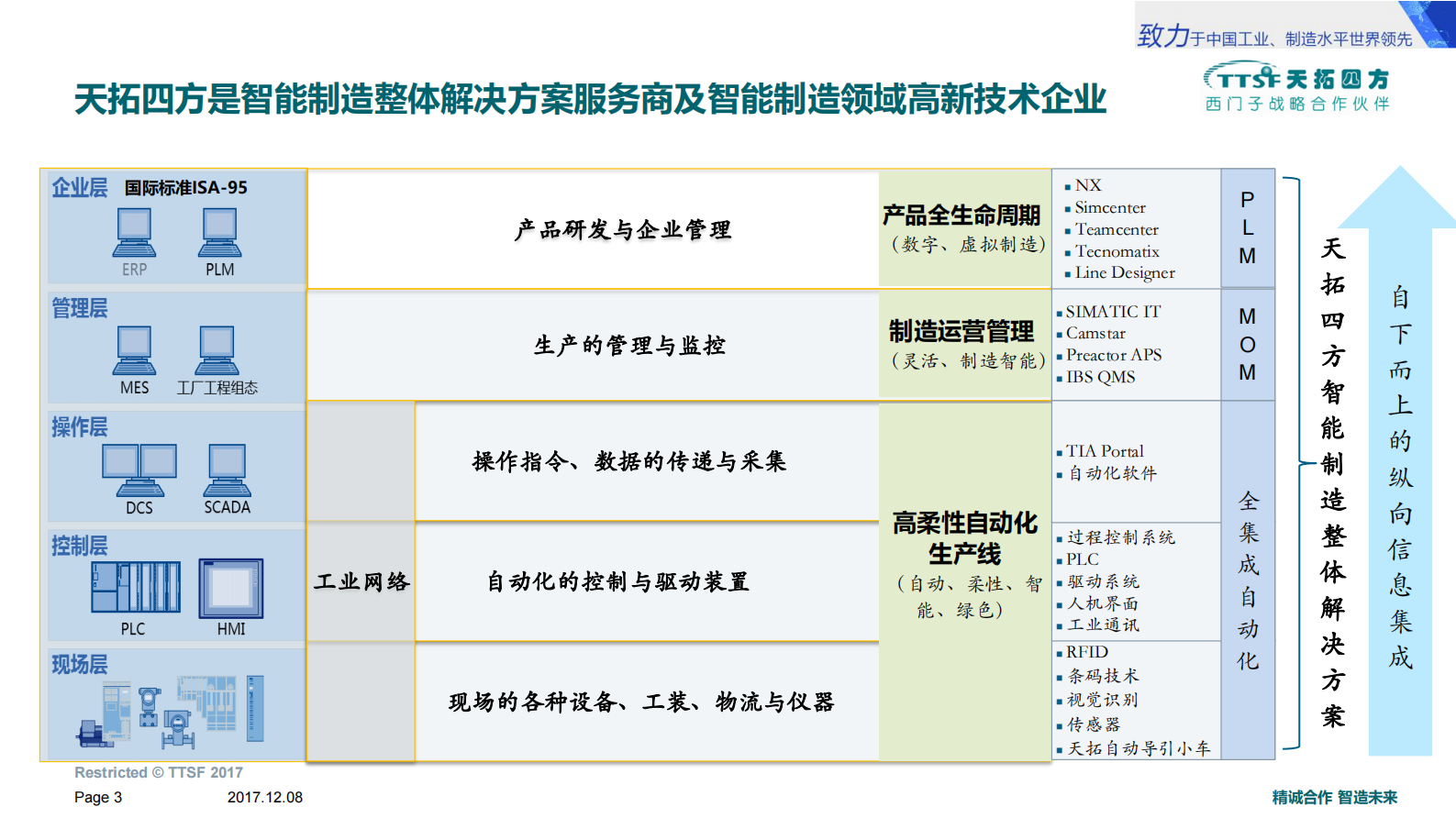The width and height of the screenshot is (1456, 818).
Task: Click the 管理层 layer heading
Action: [x=80, y=308]
